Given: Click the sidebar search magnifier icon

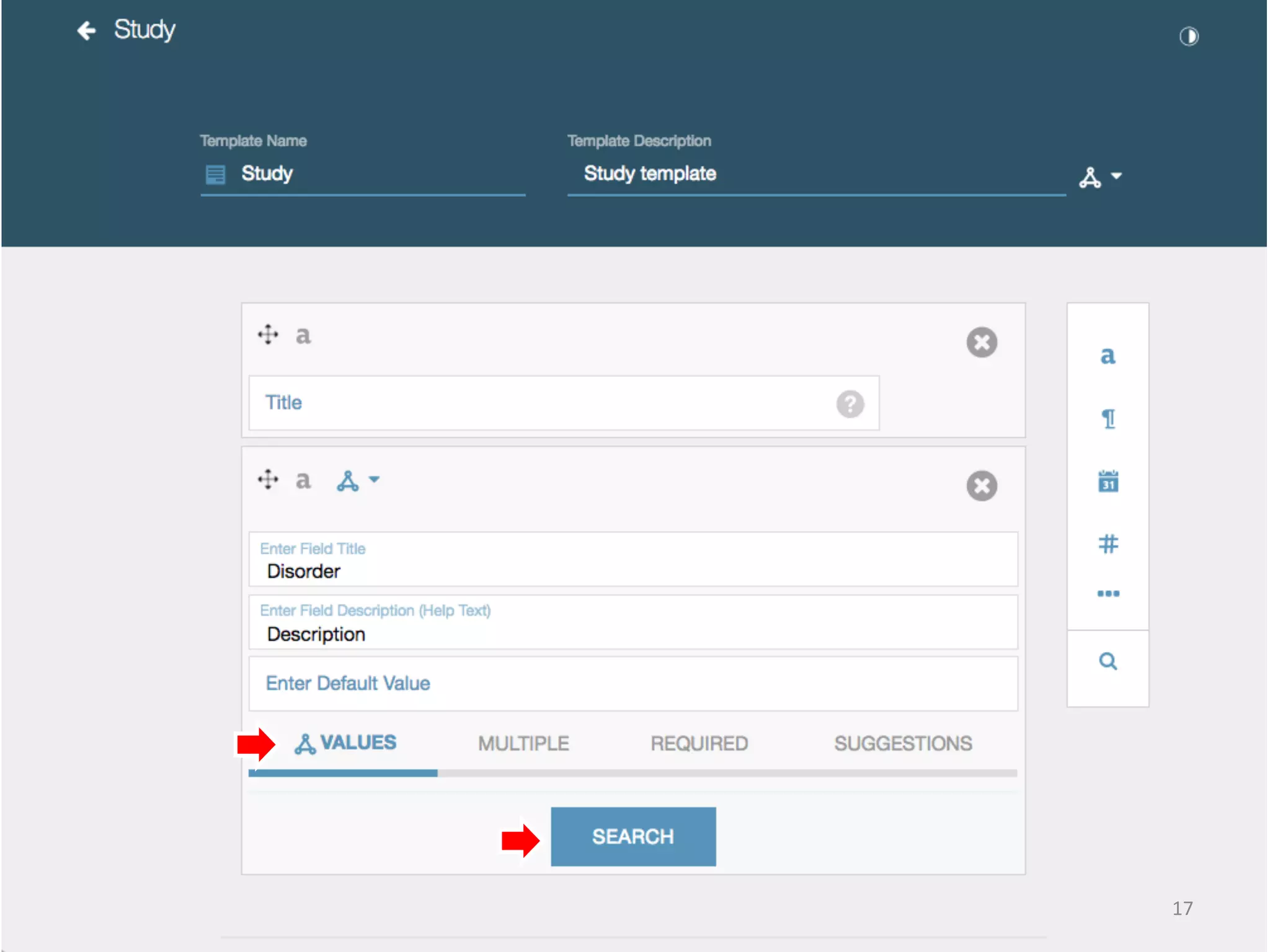Looking at the screenshot, I should (1108, 661).
